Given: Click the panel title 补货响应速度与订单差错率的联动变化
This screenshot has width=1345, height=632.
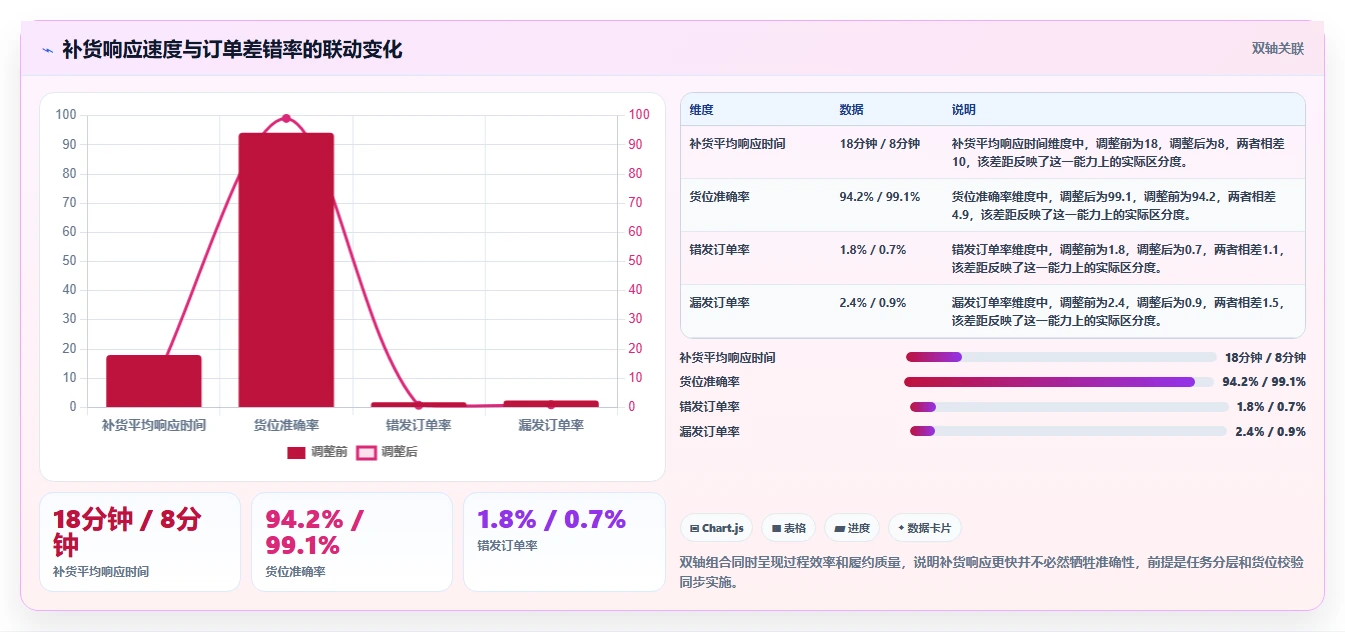Looking at the screenshot, I should tap(232, 49).
